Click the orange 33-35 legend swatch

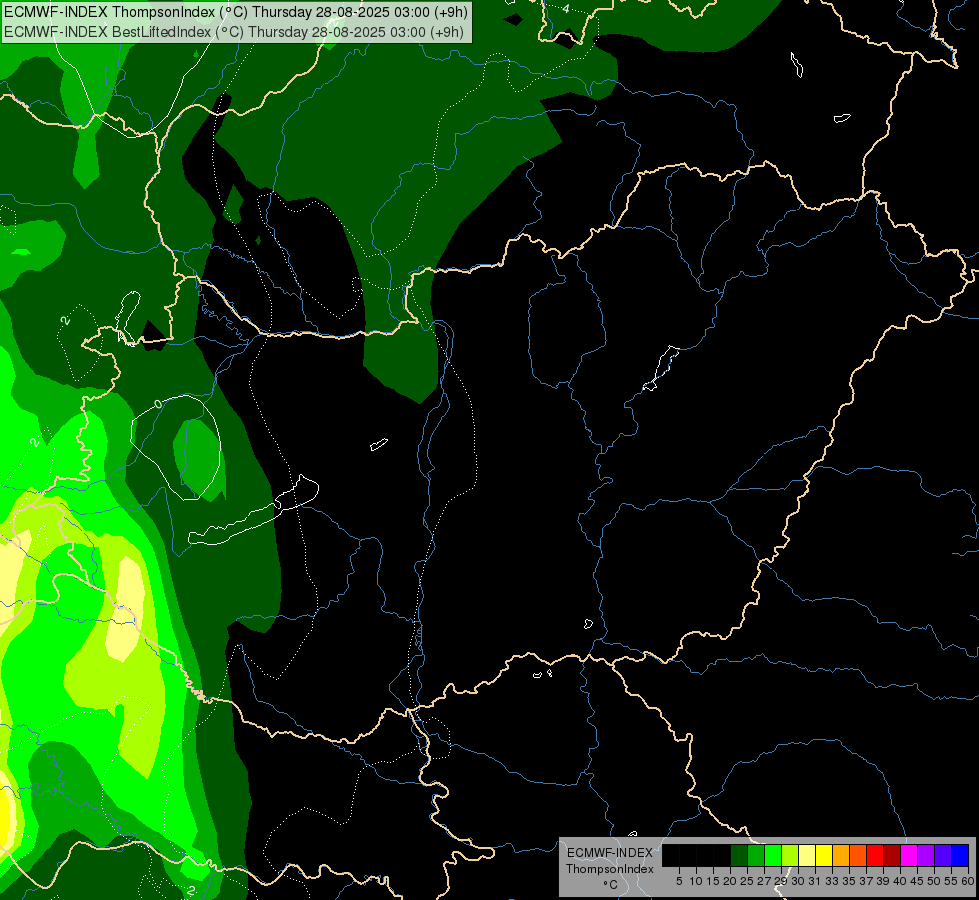coord(841,856)
